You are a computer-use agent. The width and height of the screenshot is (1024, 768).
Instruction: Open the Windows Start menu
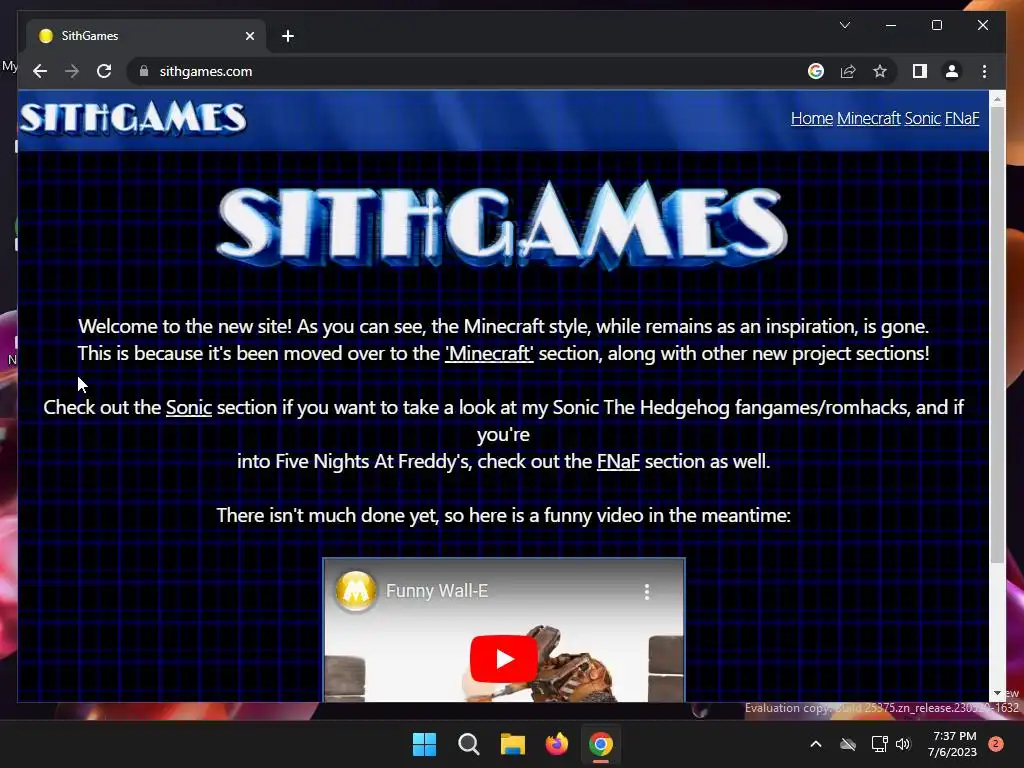(424, 744)
